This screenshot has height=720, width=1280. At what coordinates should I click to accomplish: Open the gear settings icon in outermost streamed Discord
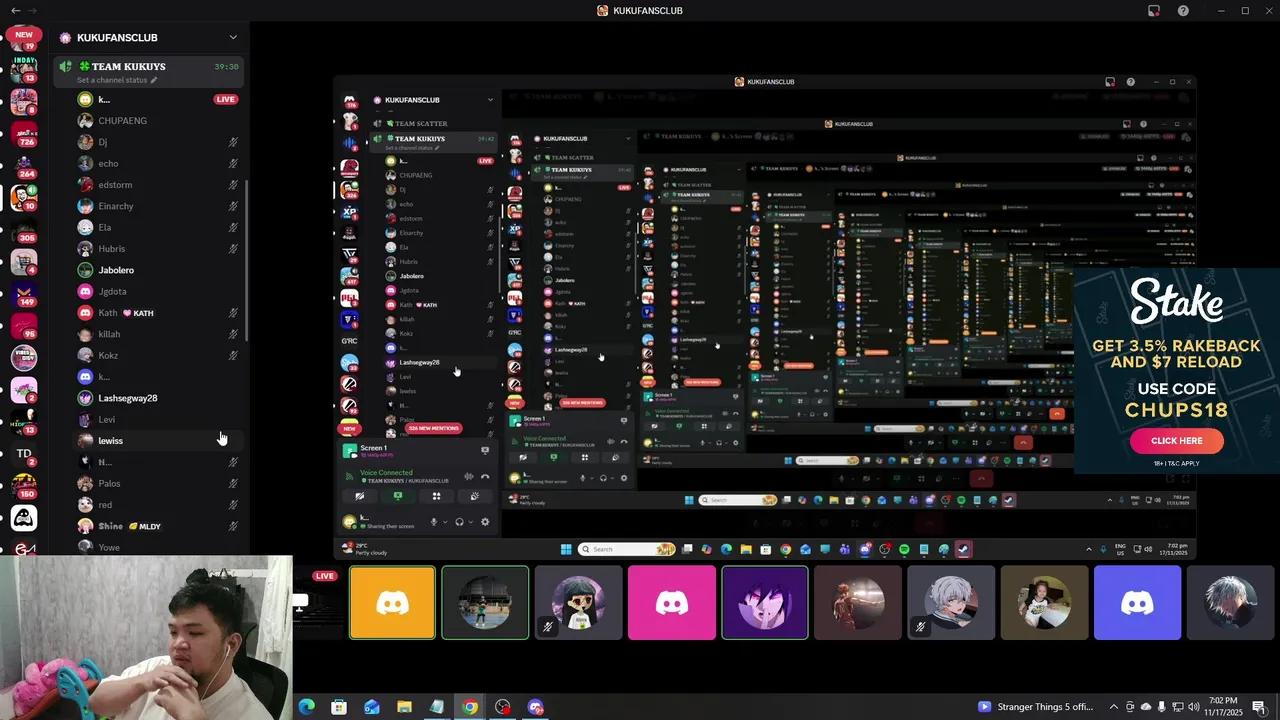(x=485, y=522)
